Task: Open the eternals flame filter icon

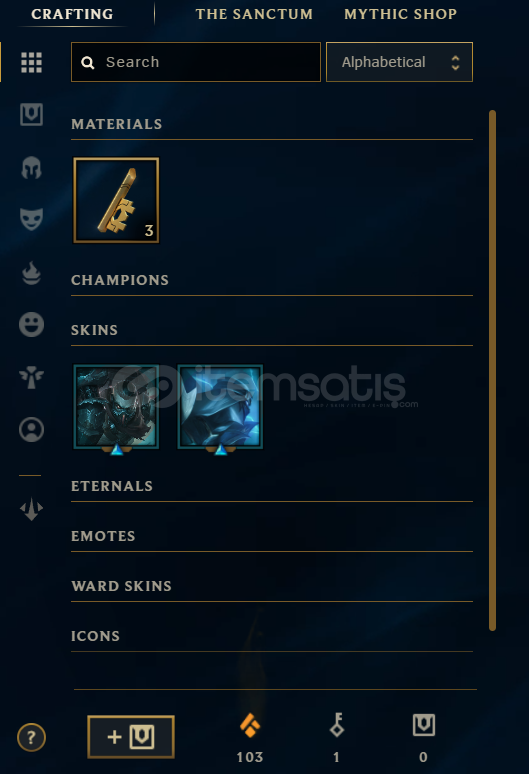Action: point(31,272)
